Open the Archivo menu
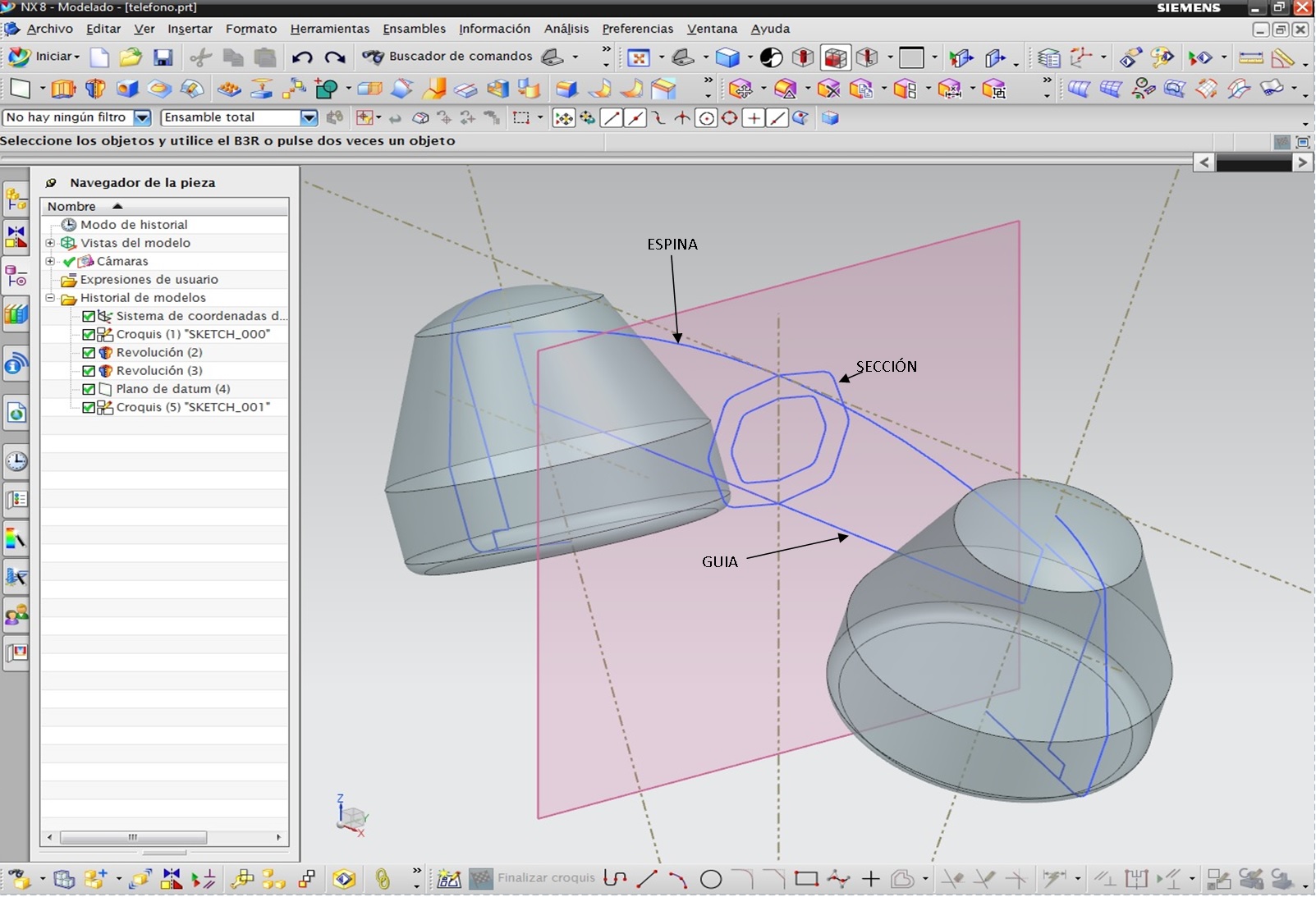1316x897 pixels. point(49,29)
